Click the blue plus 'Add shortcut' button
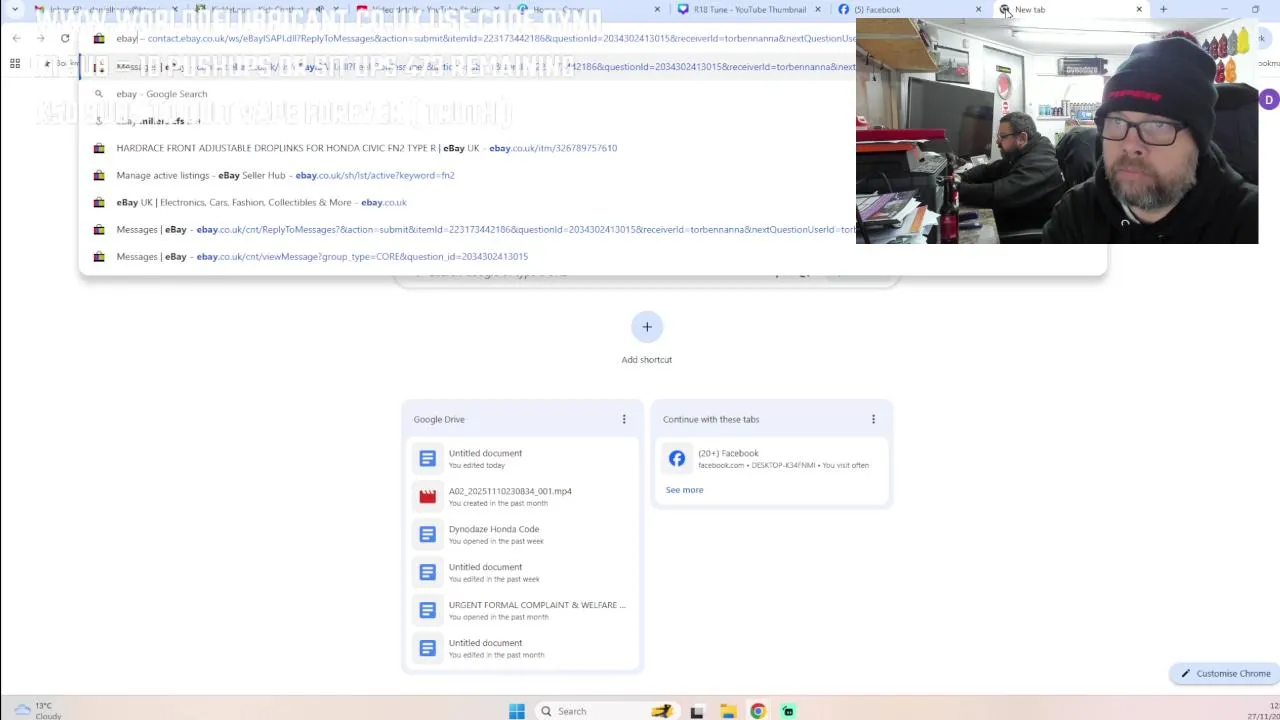This screenshot has height=720, width=1280. pyautogui.click(x=647, y=327)
